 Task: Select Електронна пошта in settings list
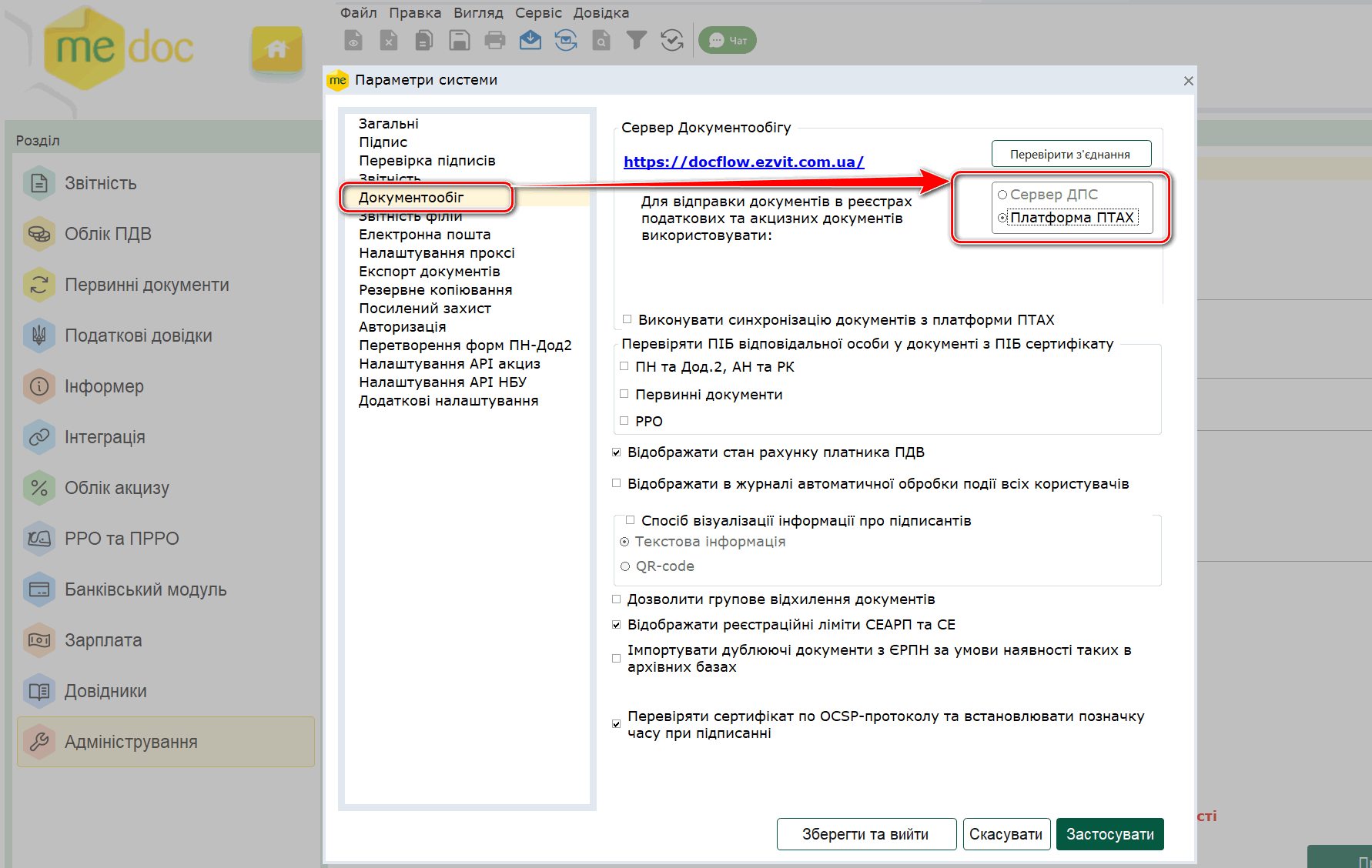tap(424, 235)
